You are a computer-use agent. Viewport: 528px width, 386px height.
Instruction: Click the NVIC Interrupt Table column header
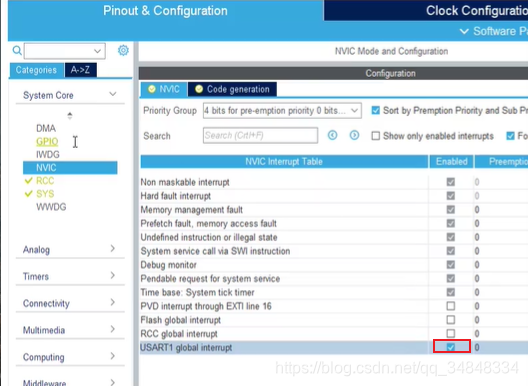pos(284,162)
